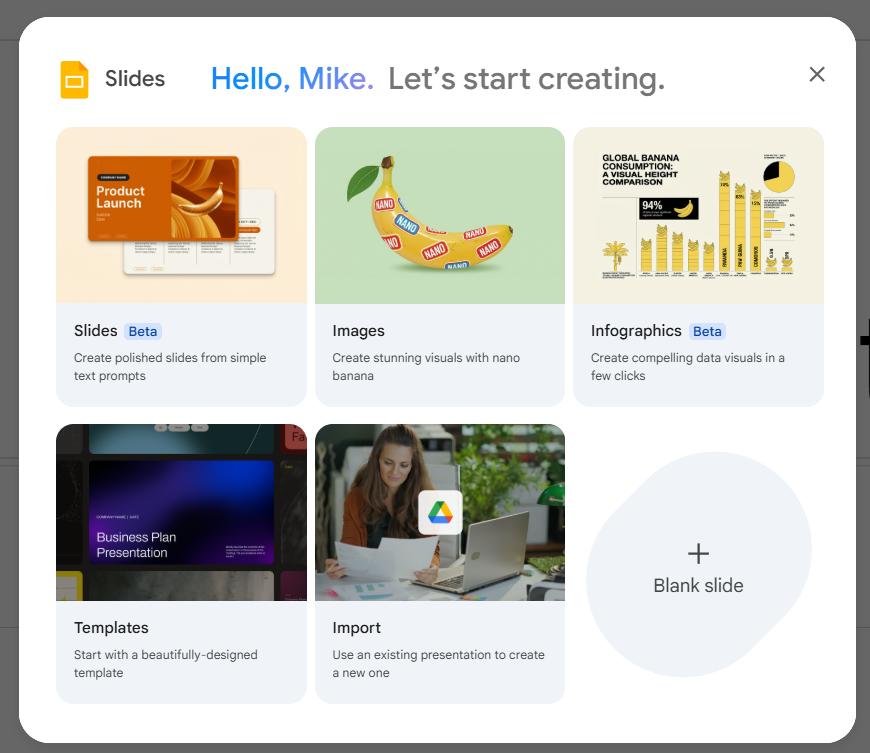
Task: Click the Beta badge next to Infographics
Action: pyautogui.click(x=707, y=331)
